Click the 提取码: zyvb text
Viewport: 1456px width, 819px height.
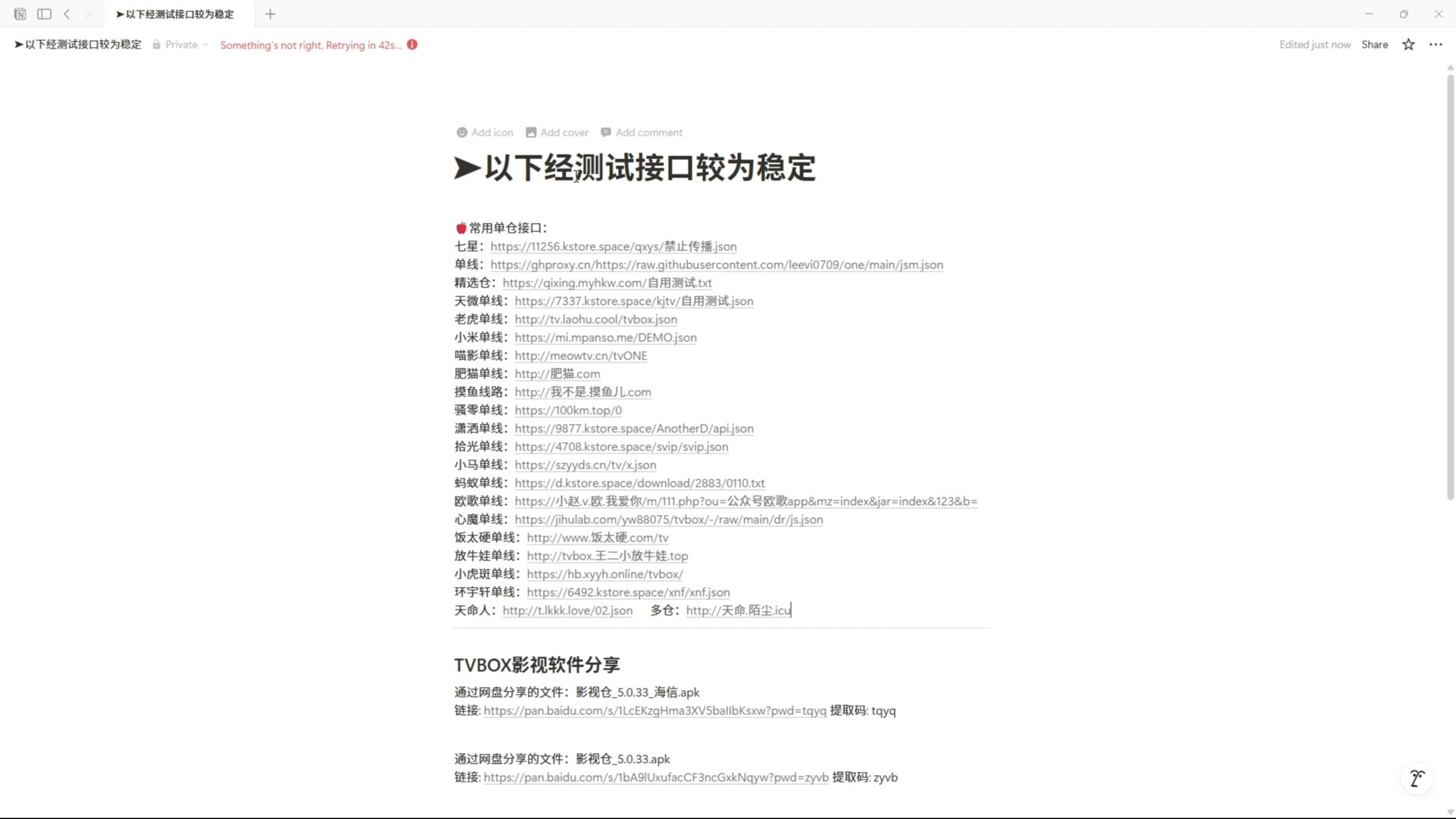[x=865, y=777]
